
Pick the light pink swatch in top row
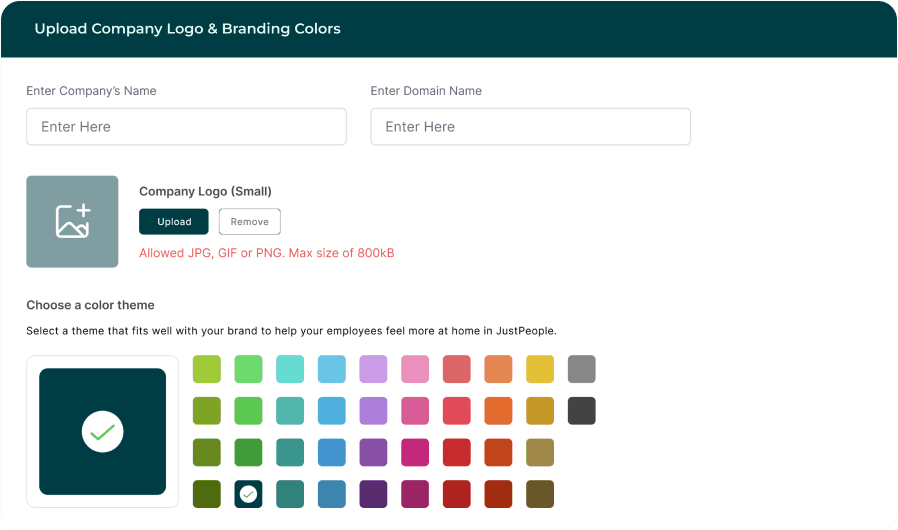click(415, 369)
